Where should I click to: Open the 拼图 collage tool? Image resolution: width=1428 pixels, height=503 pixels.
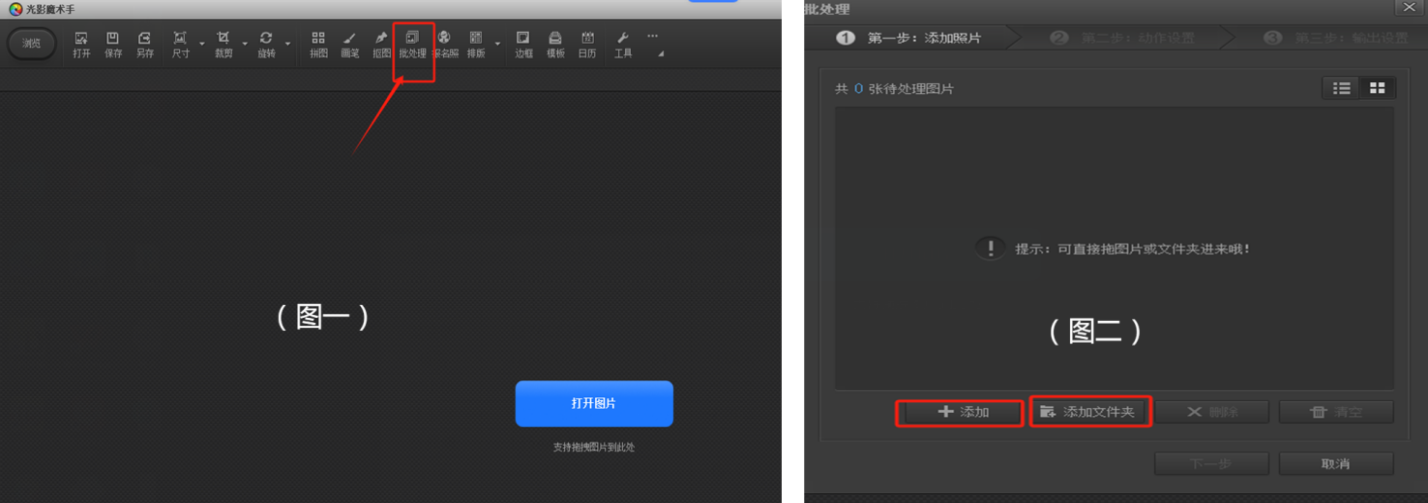(x=318, y=44)
